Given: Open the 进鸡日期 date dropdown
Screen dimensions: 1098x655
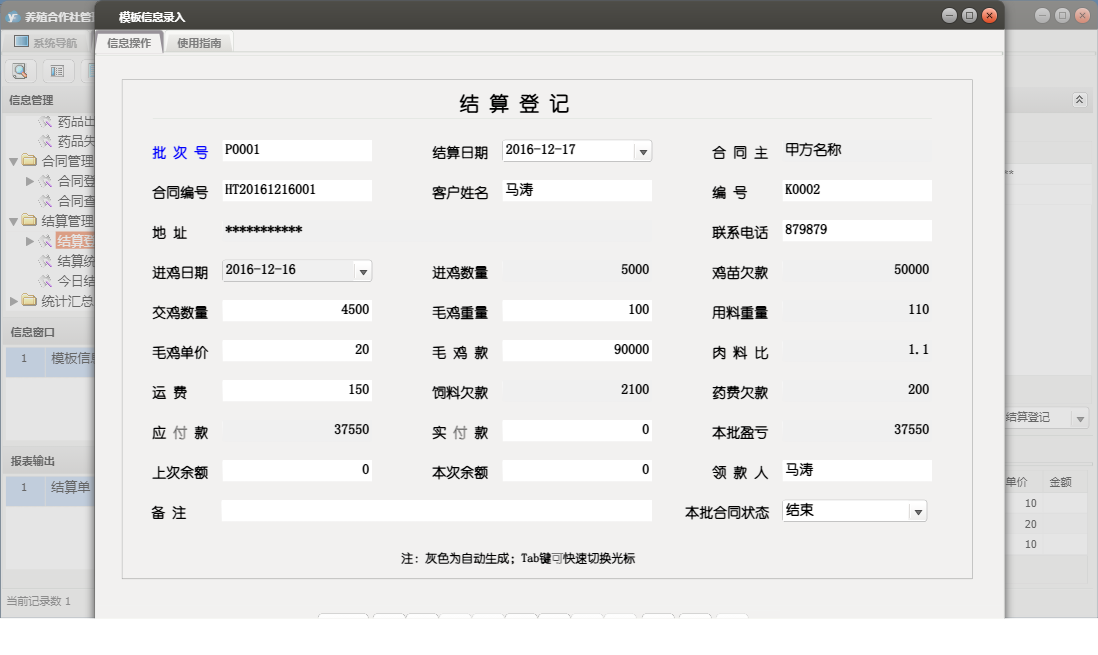Looking at the screenshot, I should (362, 270).
